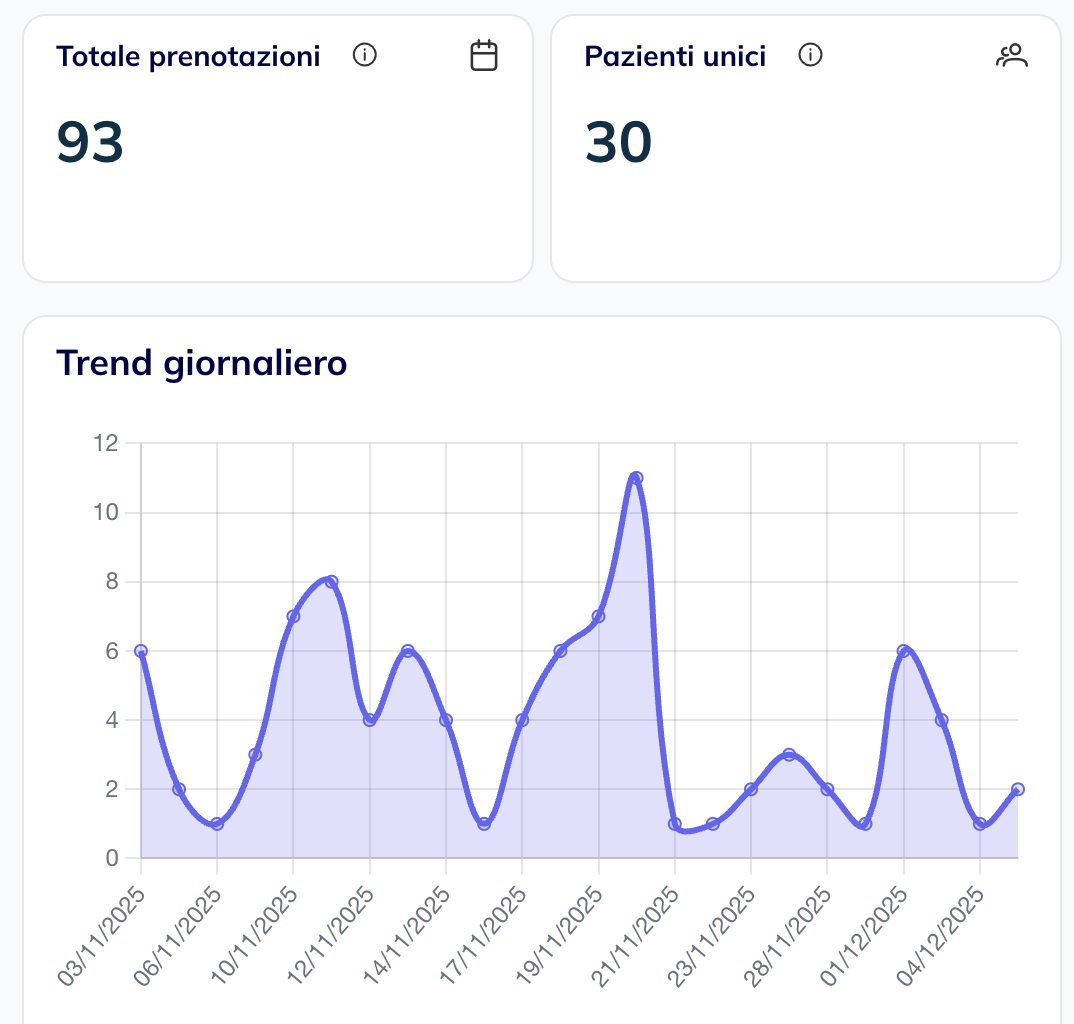Image resolution: width=1074 pixels, height=1024 pixels.
Task: Select the data point at 6 on 01/12/2025
Action: (x=903, y=651)
